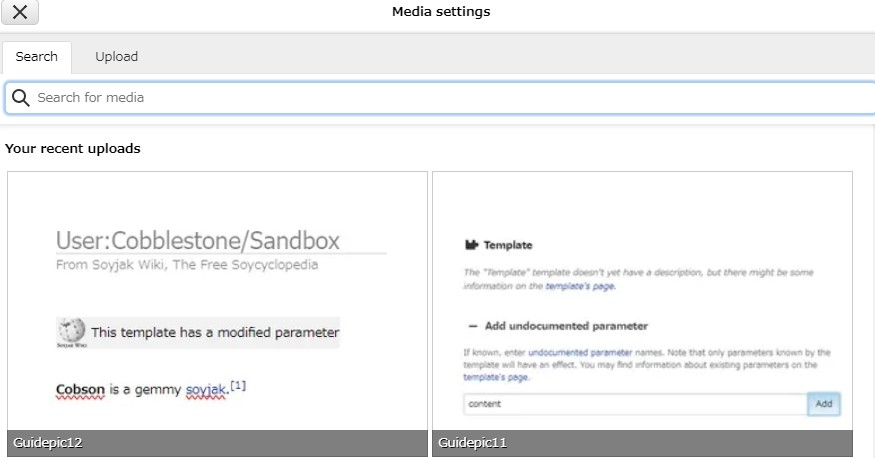Focus the Search for media field
875x458 pixels.
440,98
